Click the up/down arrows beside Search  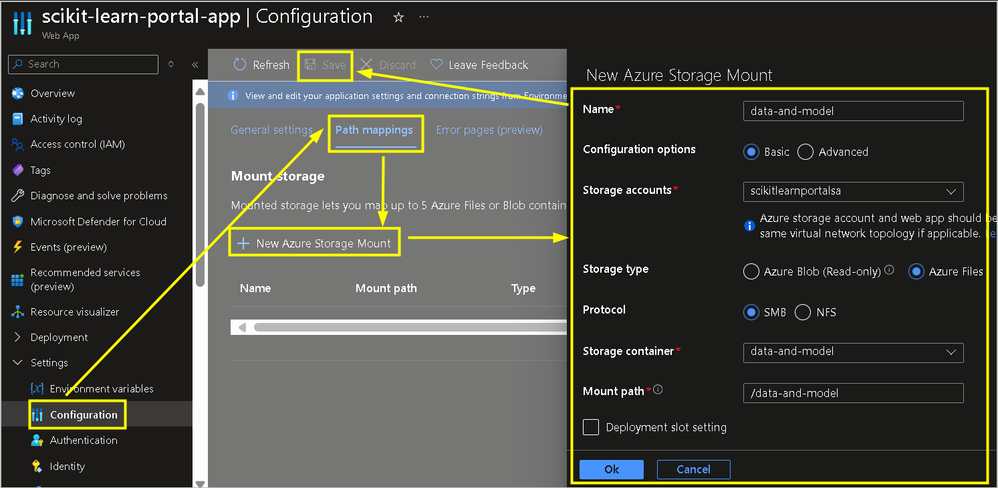171,64
